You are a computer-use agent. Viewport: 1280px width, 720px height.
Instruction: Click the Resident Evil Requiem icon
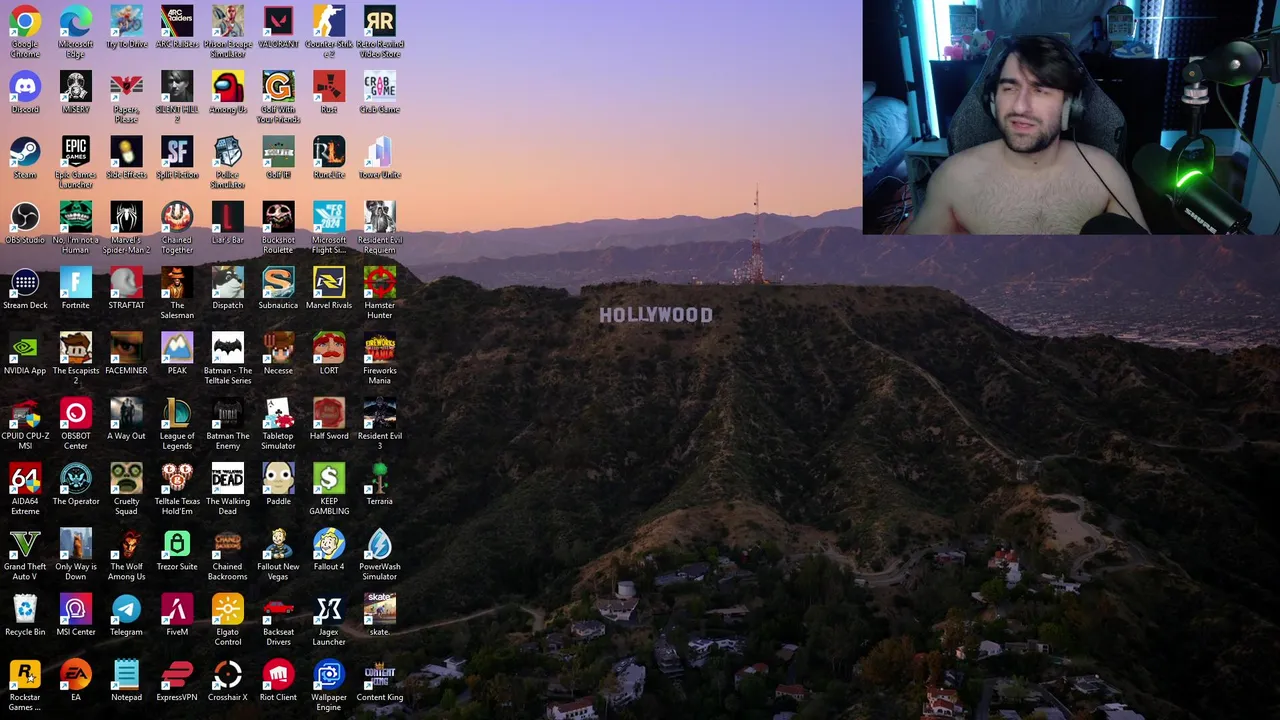[x=380, y=217]
